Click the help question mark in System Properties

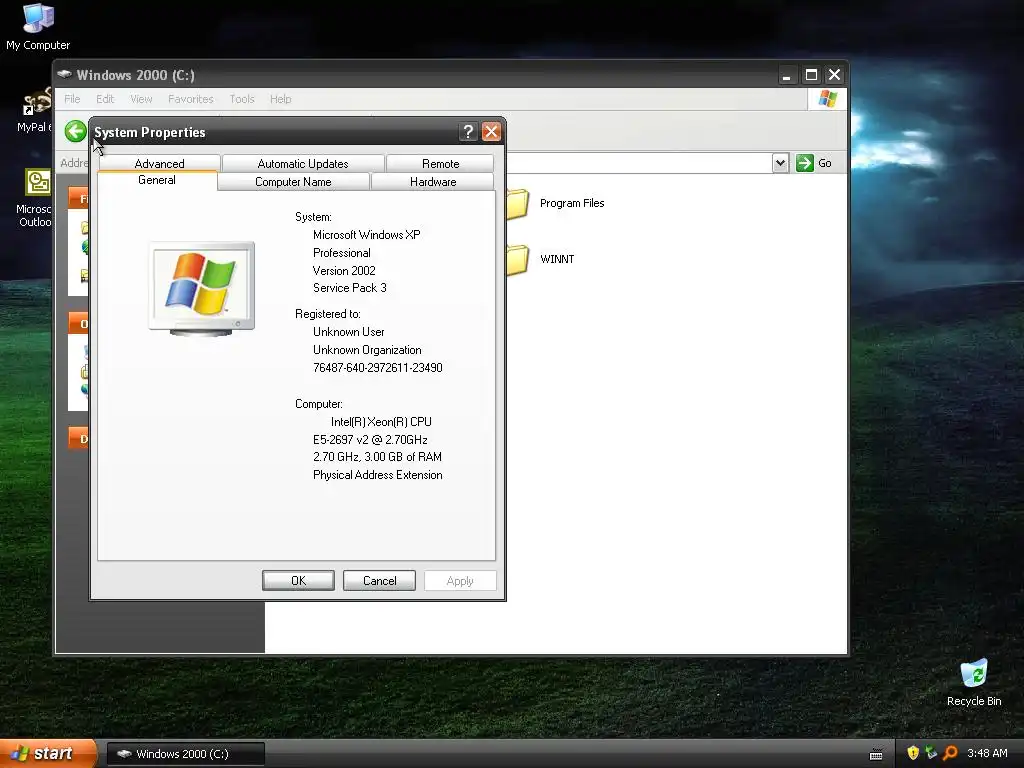pyautogui.click(x=468, y=132)
